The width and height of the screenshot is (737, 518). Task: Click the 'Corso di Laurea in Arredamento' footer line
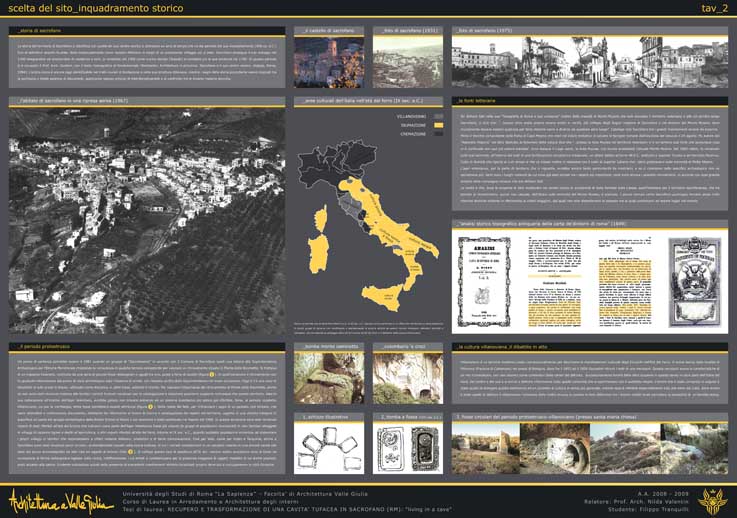[x=210, y=502]
